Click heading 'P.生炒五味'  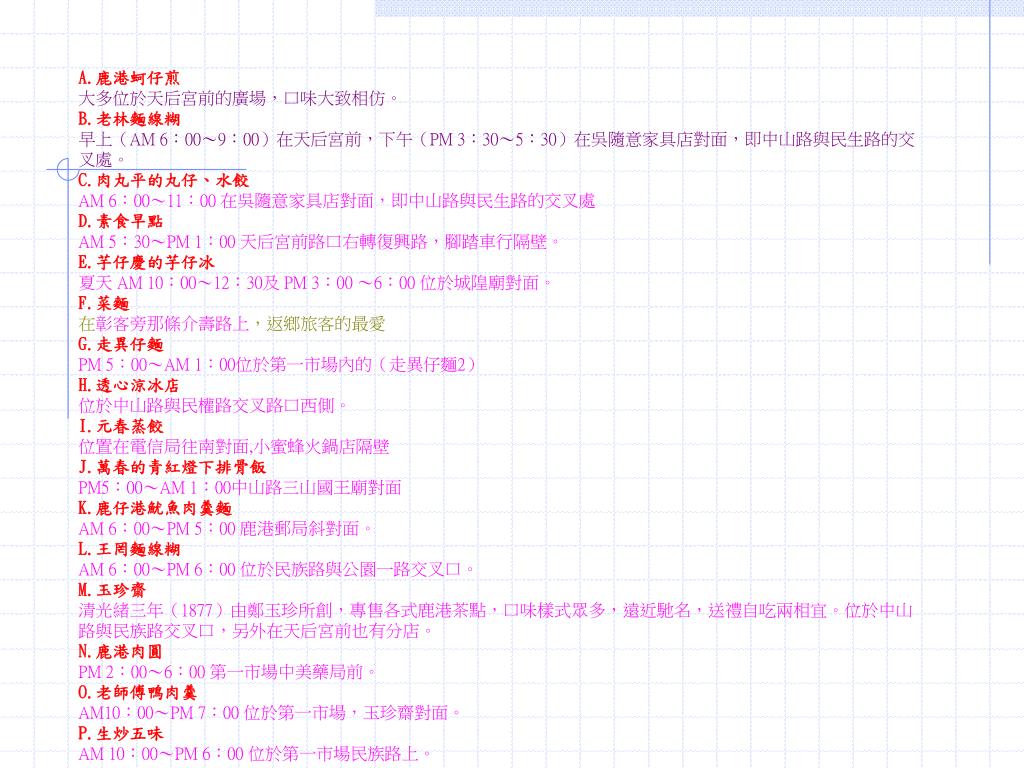tap(120, 733)
